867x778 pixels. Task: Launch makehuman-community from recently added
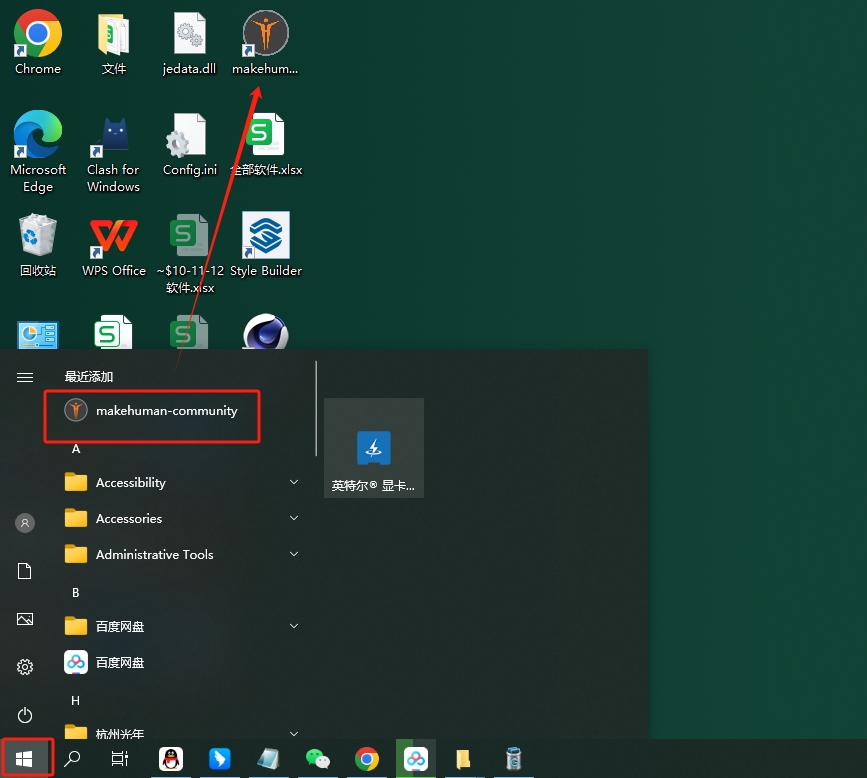[x=152, y=411]
